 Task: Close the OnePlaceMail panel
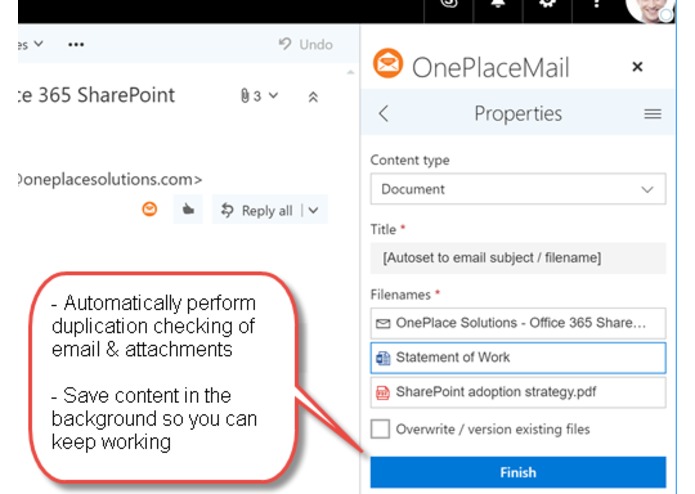637,67
